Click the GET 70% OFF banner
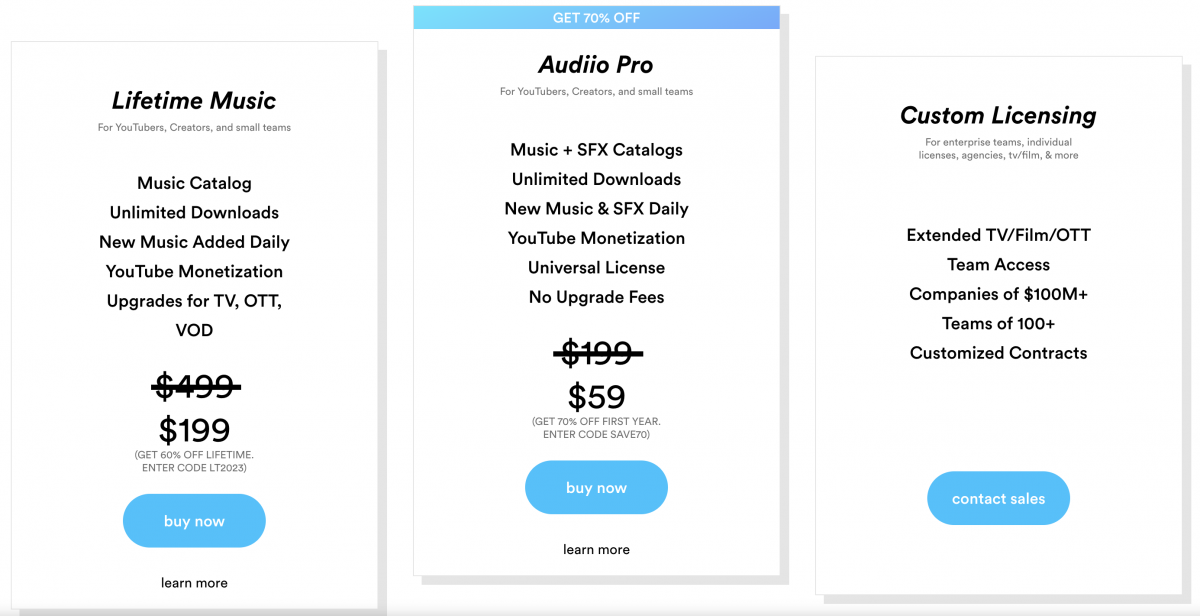The width and height of the screenshot is (1200, 616). (x=596, y=16)
